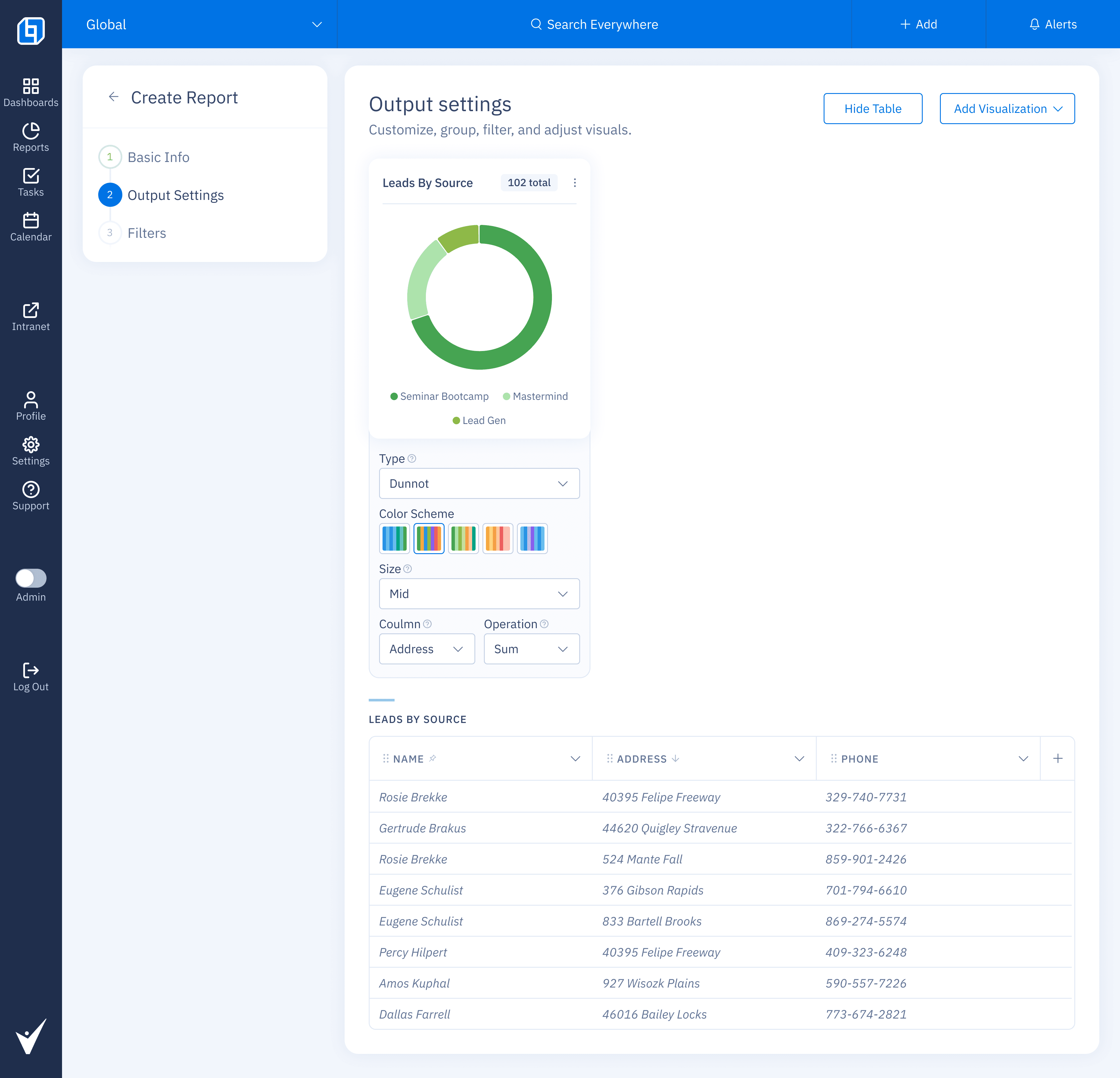This screenshot has height=1078, width=1120.
Task: Click the Hide Table button
Action: (872, 109)
